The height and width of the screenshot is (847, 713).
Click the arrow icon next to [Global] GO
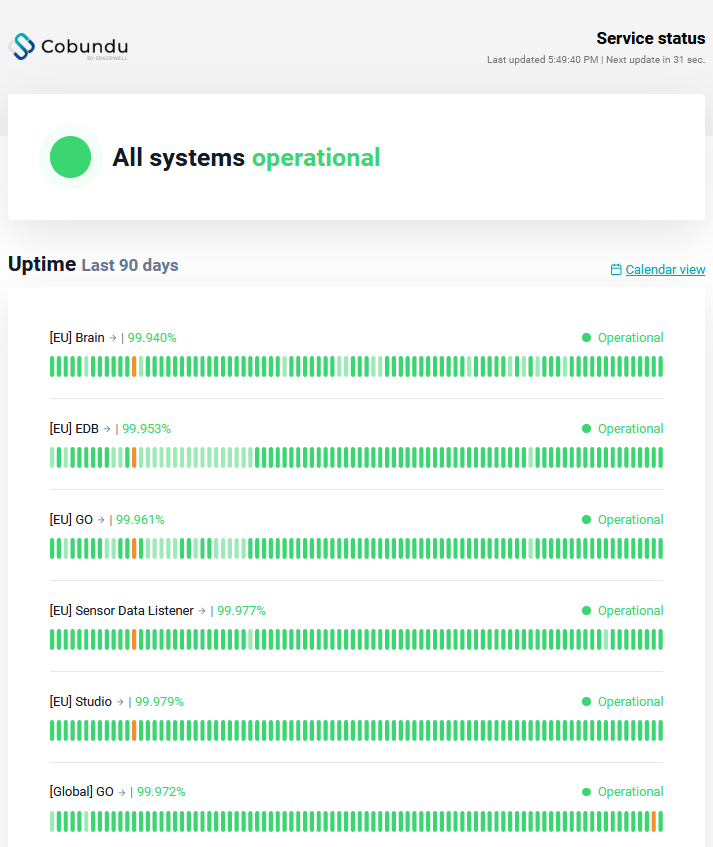click(x=122, y=792)
